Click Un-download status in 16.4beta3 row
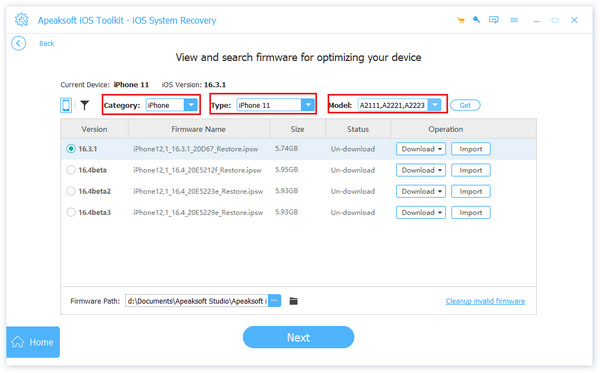600x373 pixels. (353, 212)
